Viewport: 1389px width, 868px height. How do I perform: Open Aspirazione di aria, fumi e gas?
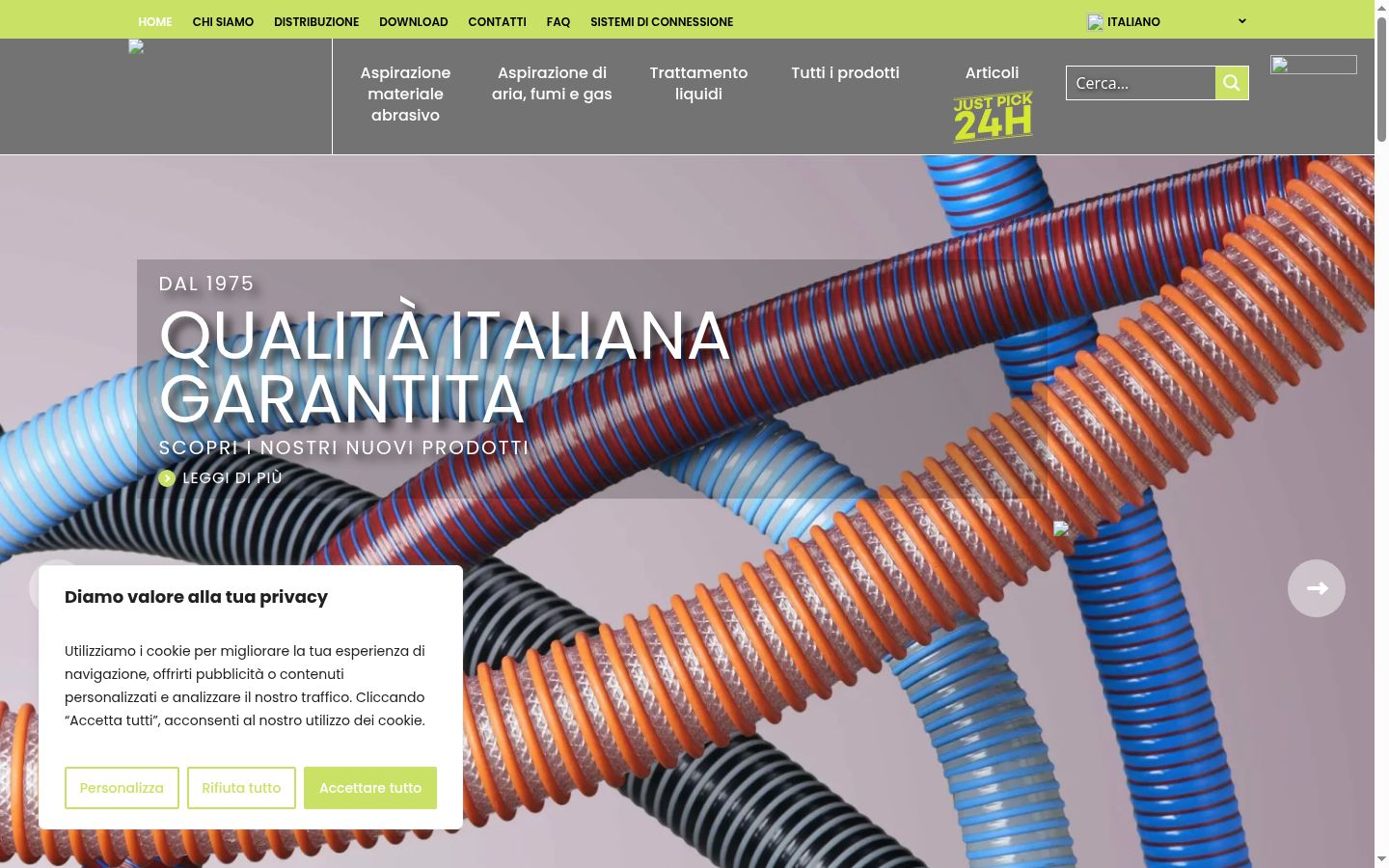coord(552,83)
